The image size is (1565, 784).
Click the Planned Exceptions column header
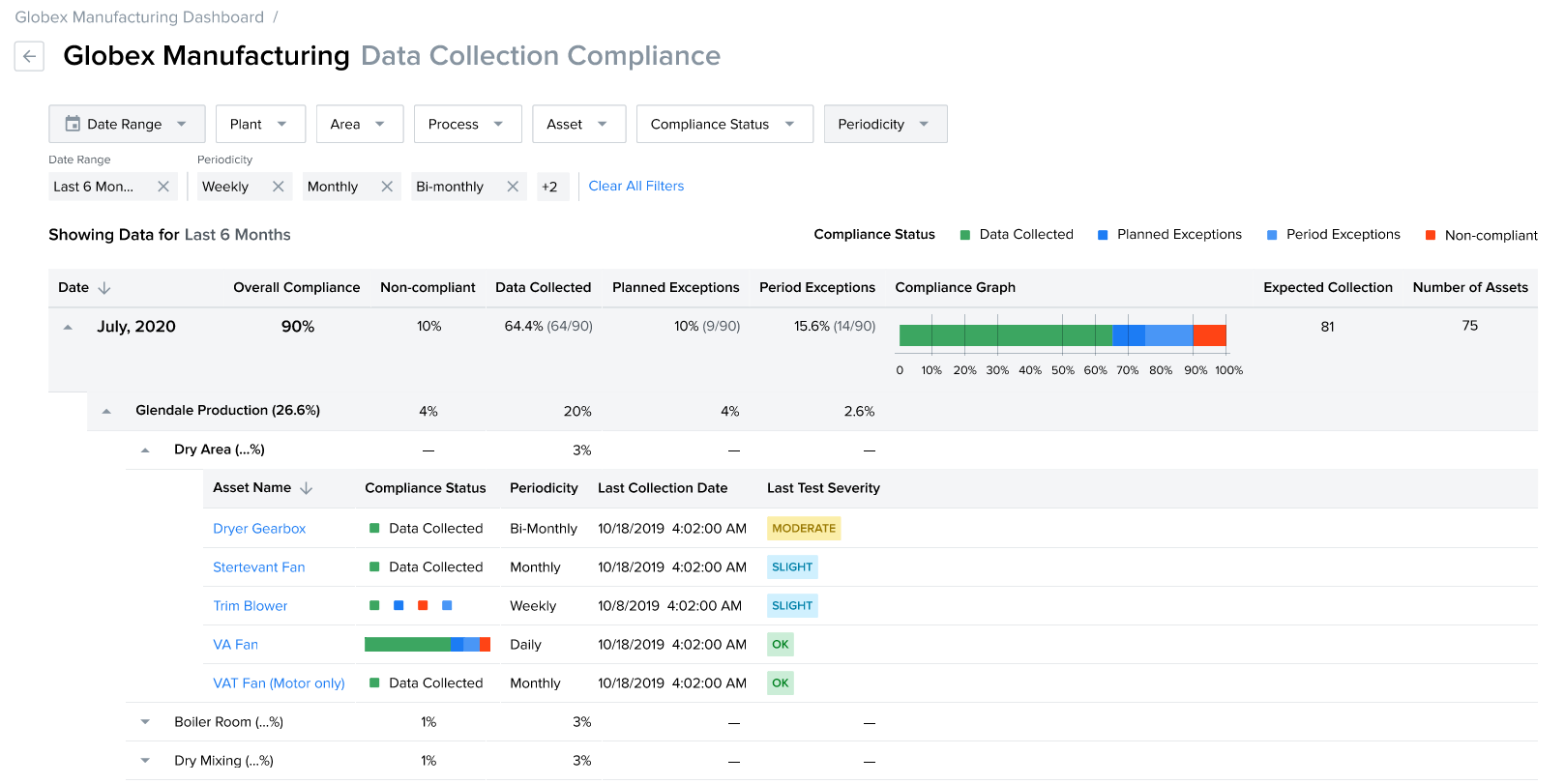(x=675, y=287)
